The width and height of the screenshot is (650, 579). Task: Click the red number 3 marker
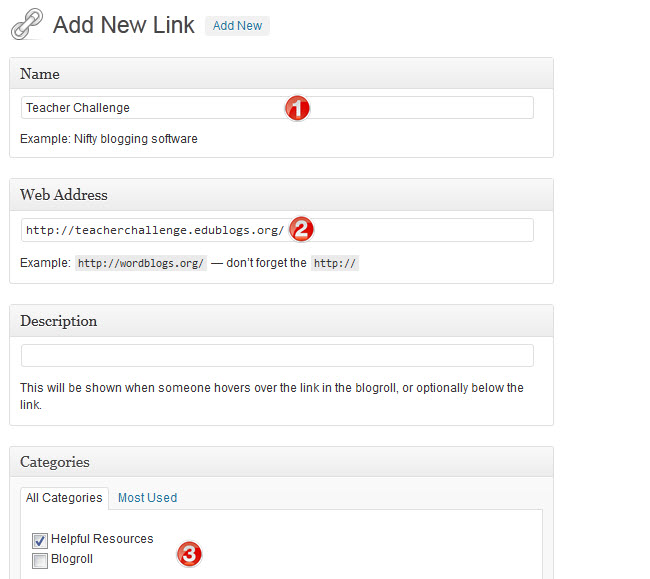coord(189,552)
